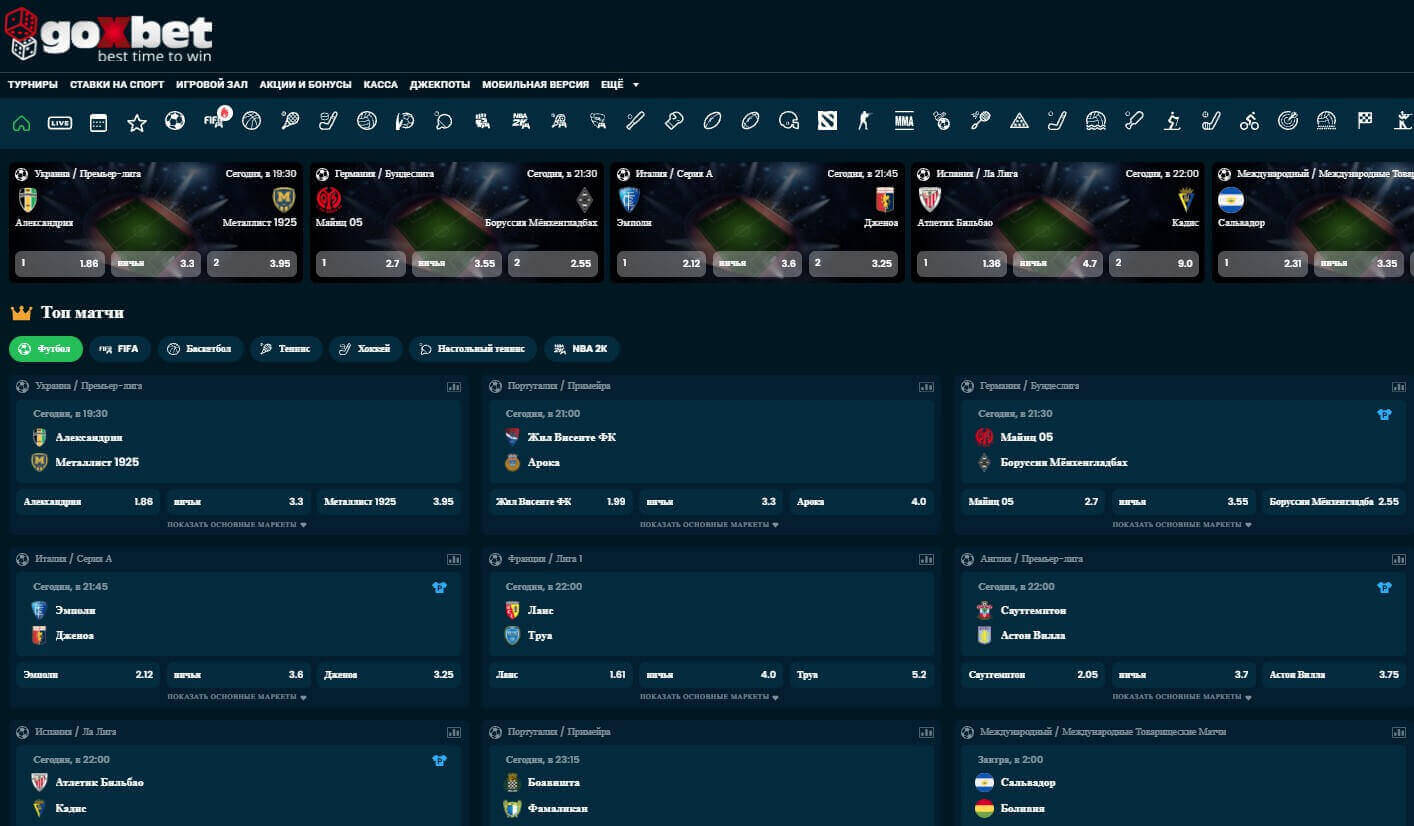Open the LIVE betting icon
Screen dimensions: 1414x826
click(x=60, y=122)
